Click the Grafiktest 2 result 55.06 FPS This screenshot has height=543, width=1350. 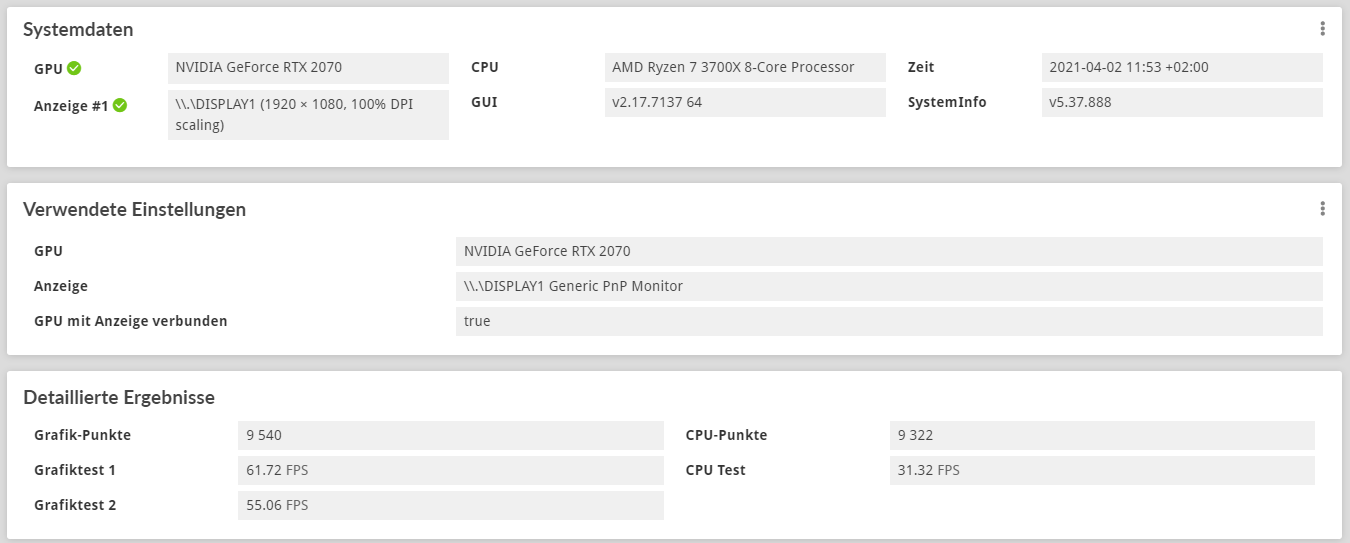pos(450,505)
